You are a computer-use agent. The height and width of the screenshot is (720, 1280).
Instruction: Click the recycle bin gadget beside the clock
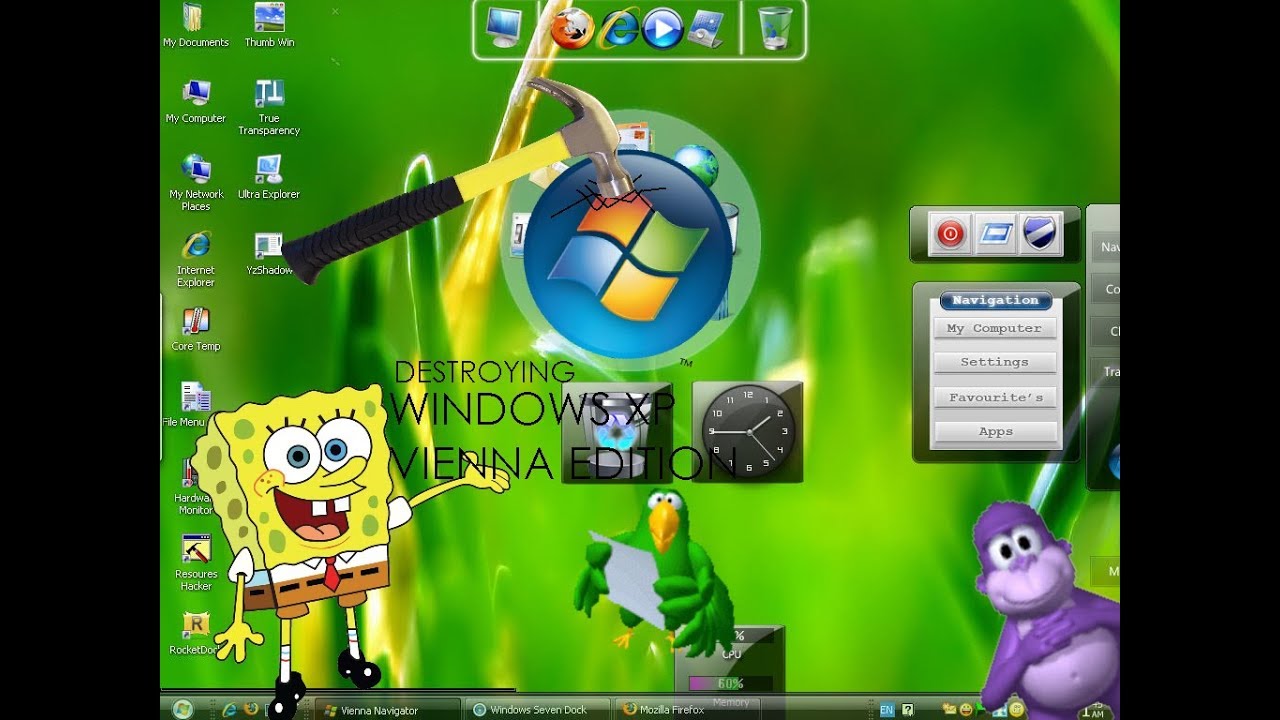617,432
